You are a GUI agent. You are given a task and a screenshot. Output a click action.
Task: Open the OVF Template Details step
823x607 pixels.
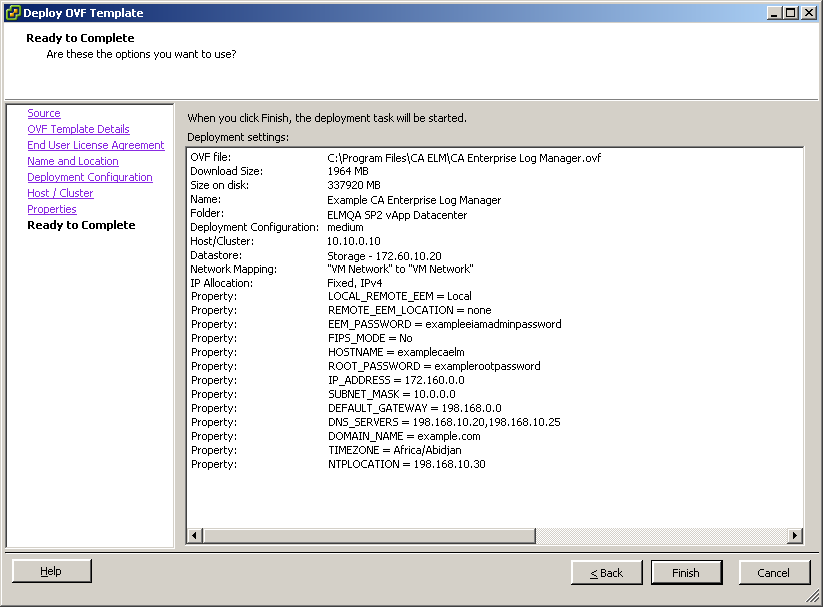point(78,129)
